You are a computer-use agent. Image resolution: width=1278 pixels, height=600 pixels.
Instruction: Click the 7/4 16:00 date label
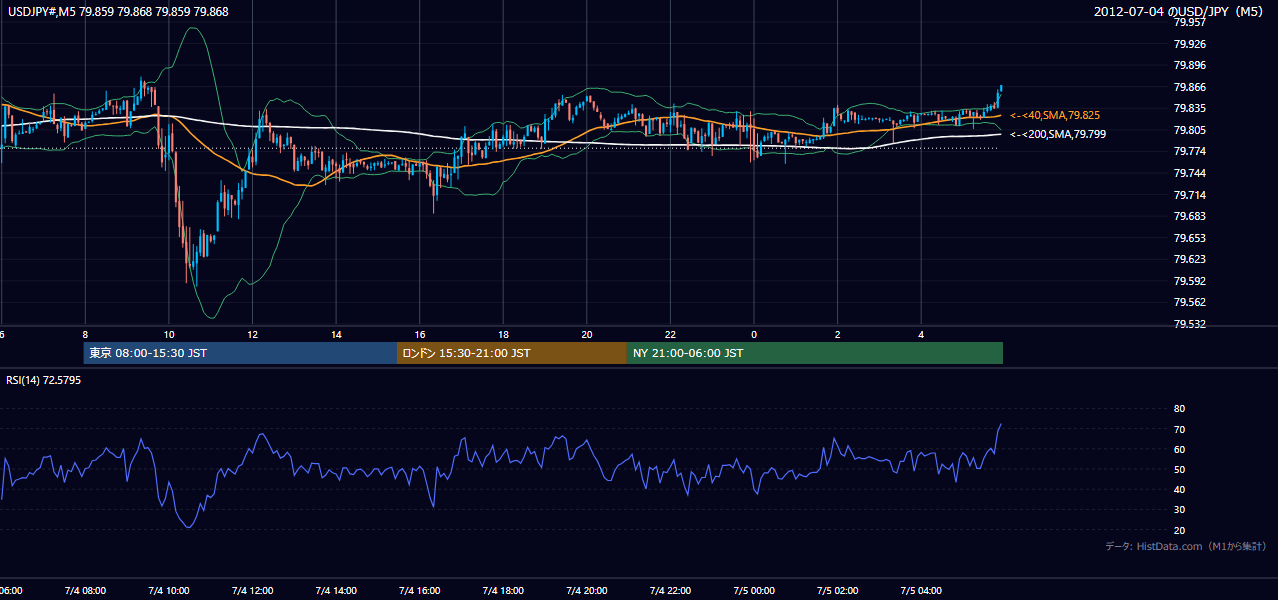420,591
